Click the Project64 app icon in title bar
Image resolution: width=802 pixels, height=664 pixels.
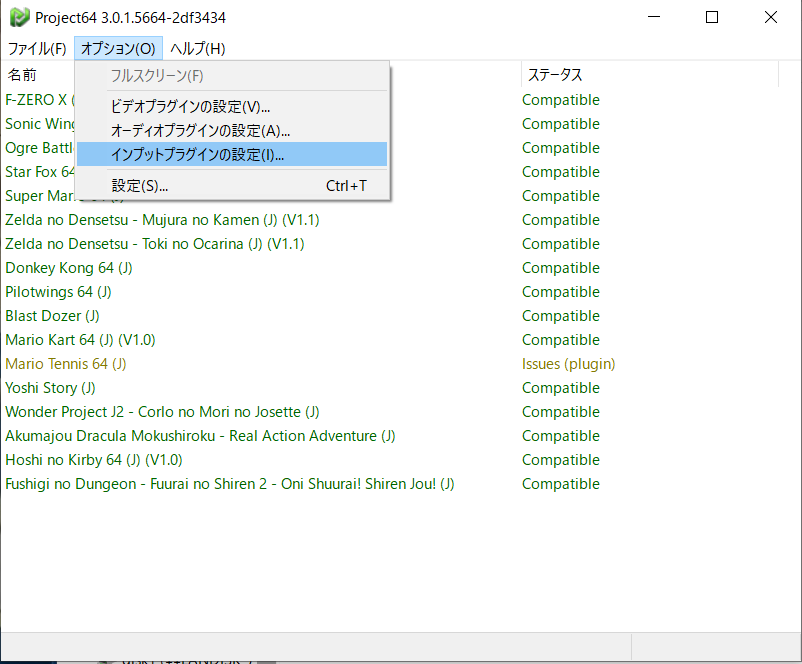(19, 17)
